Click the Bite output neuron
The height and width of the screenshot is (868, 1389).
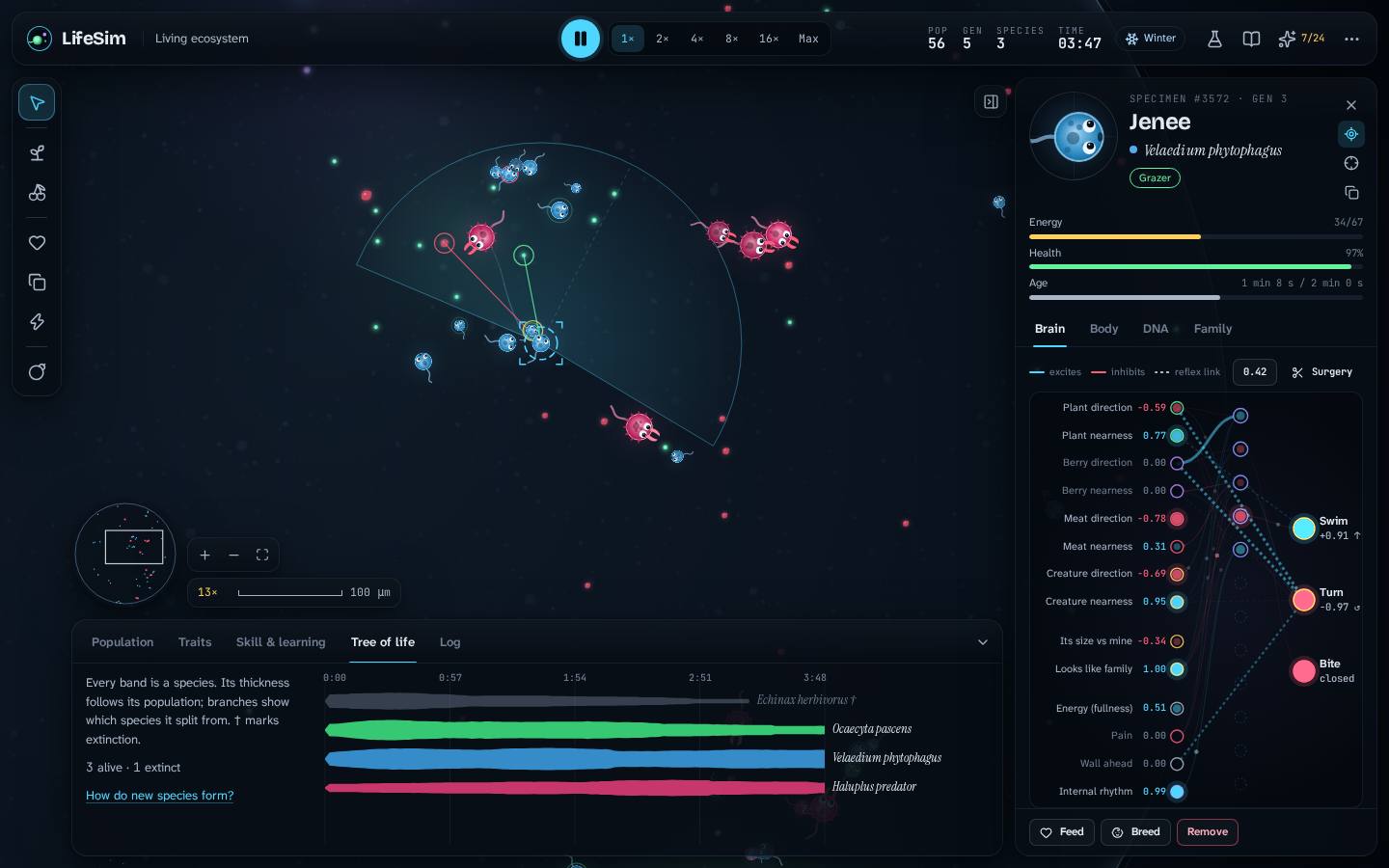point(1304,670)
